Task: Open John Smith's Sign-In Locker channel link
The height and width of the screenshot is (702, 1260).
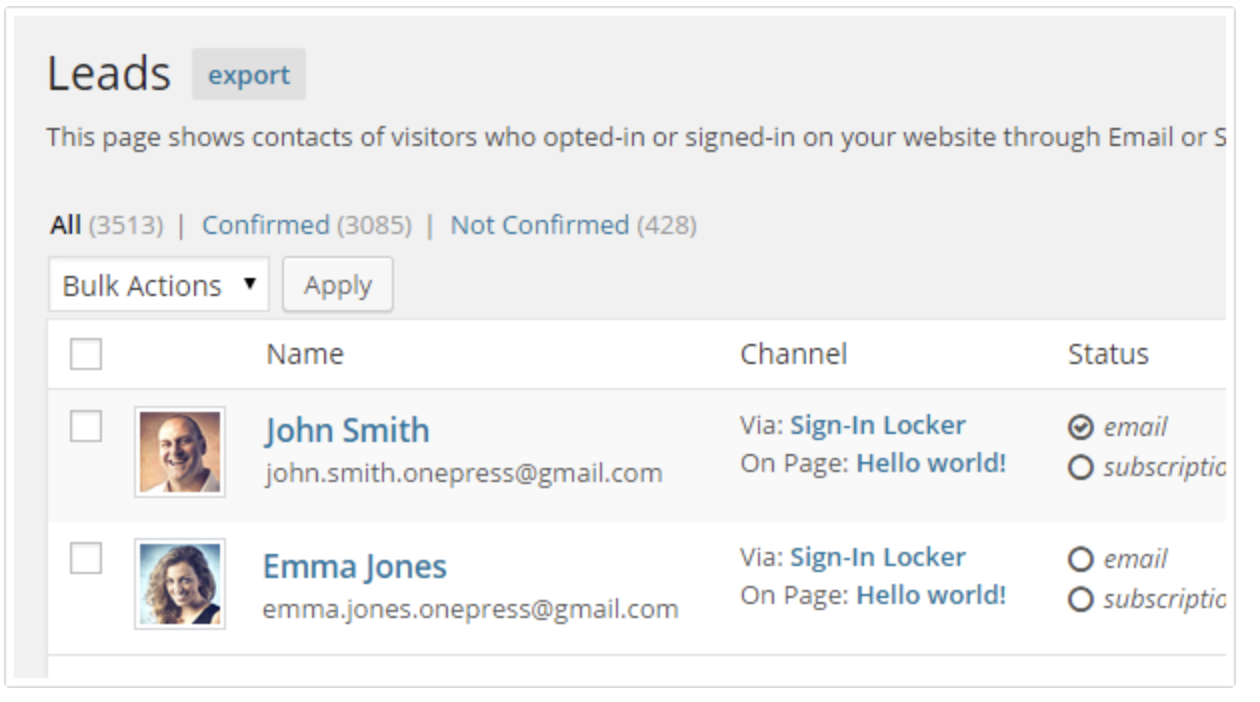Action: click(x=878, y=425)
